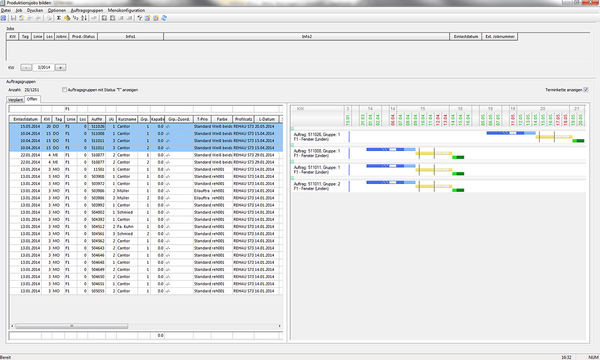Click the filter funnel toolbar icon
The height and width of the screenshot is (360, 600).
(x=140, y=18)
